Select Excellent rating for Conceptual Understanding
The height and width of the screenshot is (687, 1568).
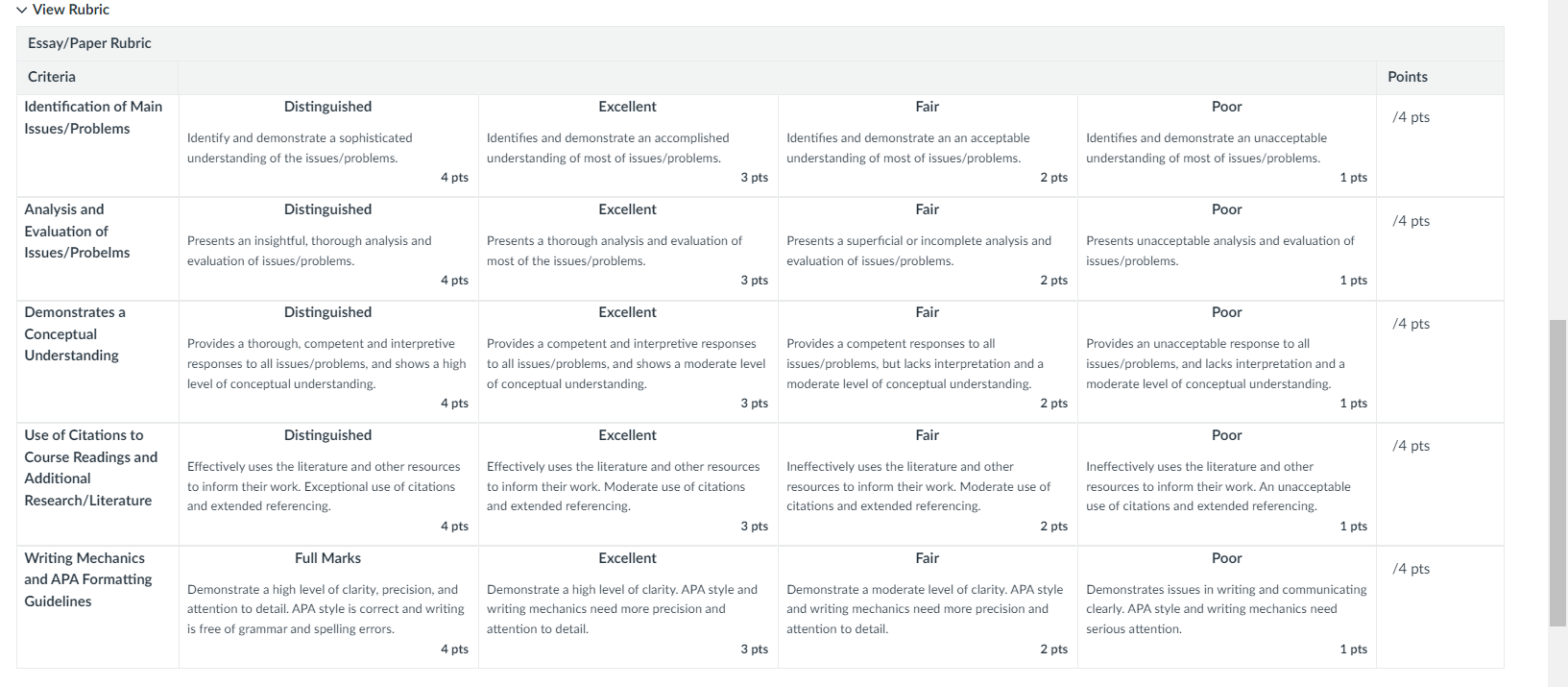point(628,362)
